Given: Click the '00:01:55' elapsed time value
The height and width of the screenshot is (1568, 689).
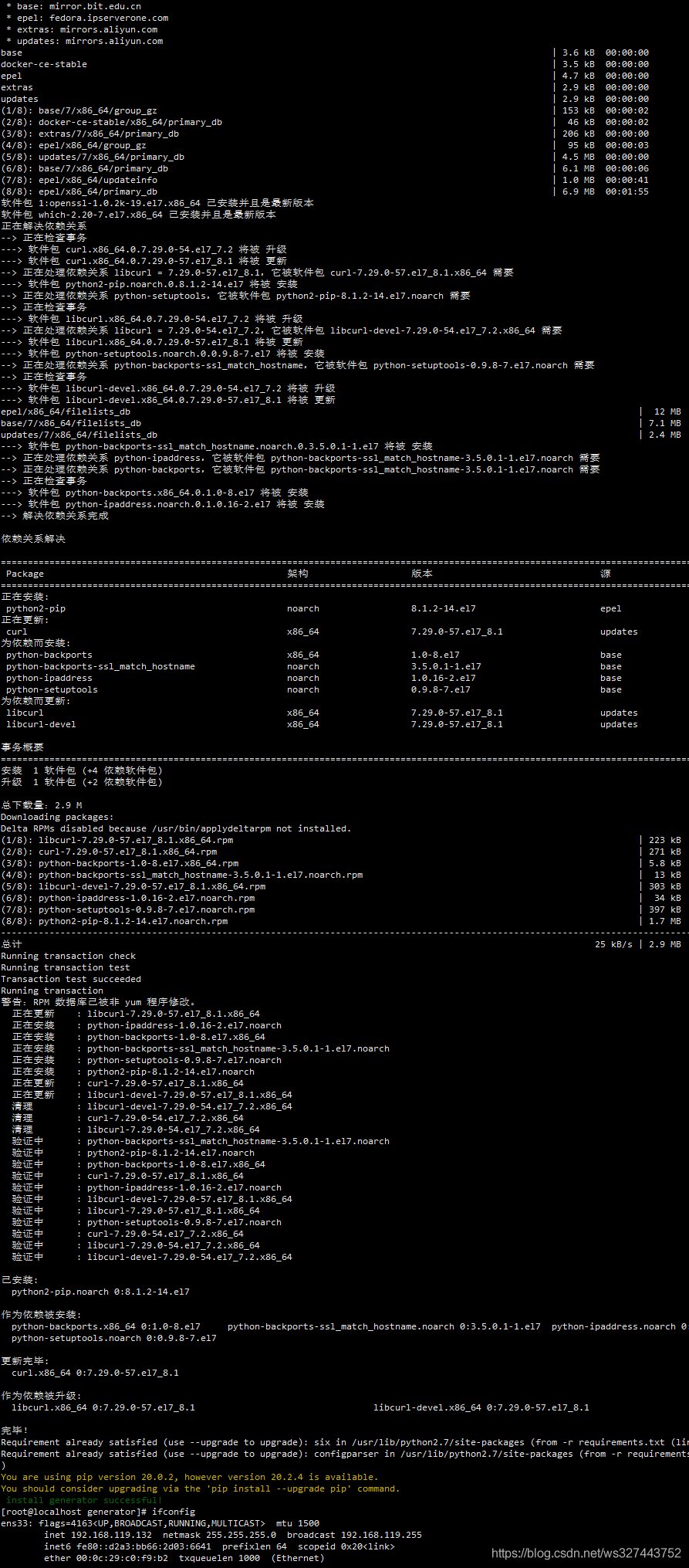Looking at the screenshot, I should pos(627,191).
